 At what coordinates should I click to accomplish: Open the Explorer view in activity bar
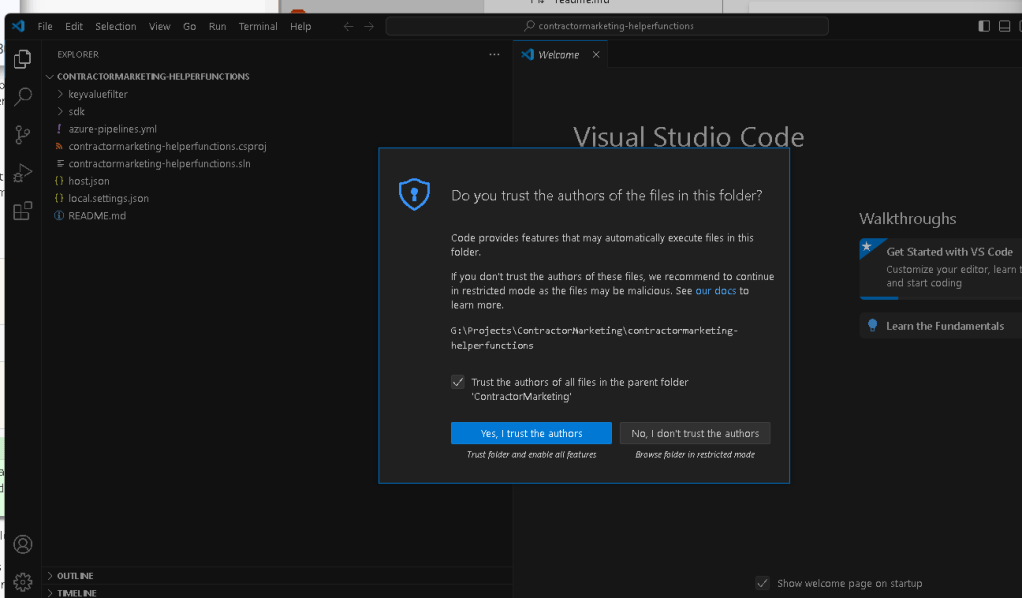[x=23, y=59]
